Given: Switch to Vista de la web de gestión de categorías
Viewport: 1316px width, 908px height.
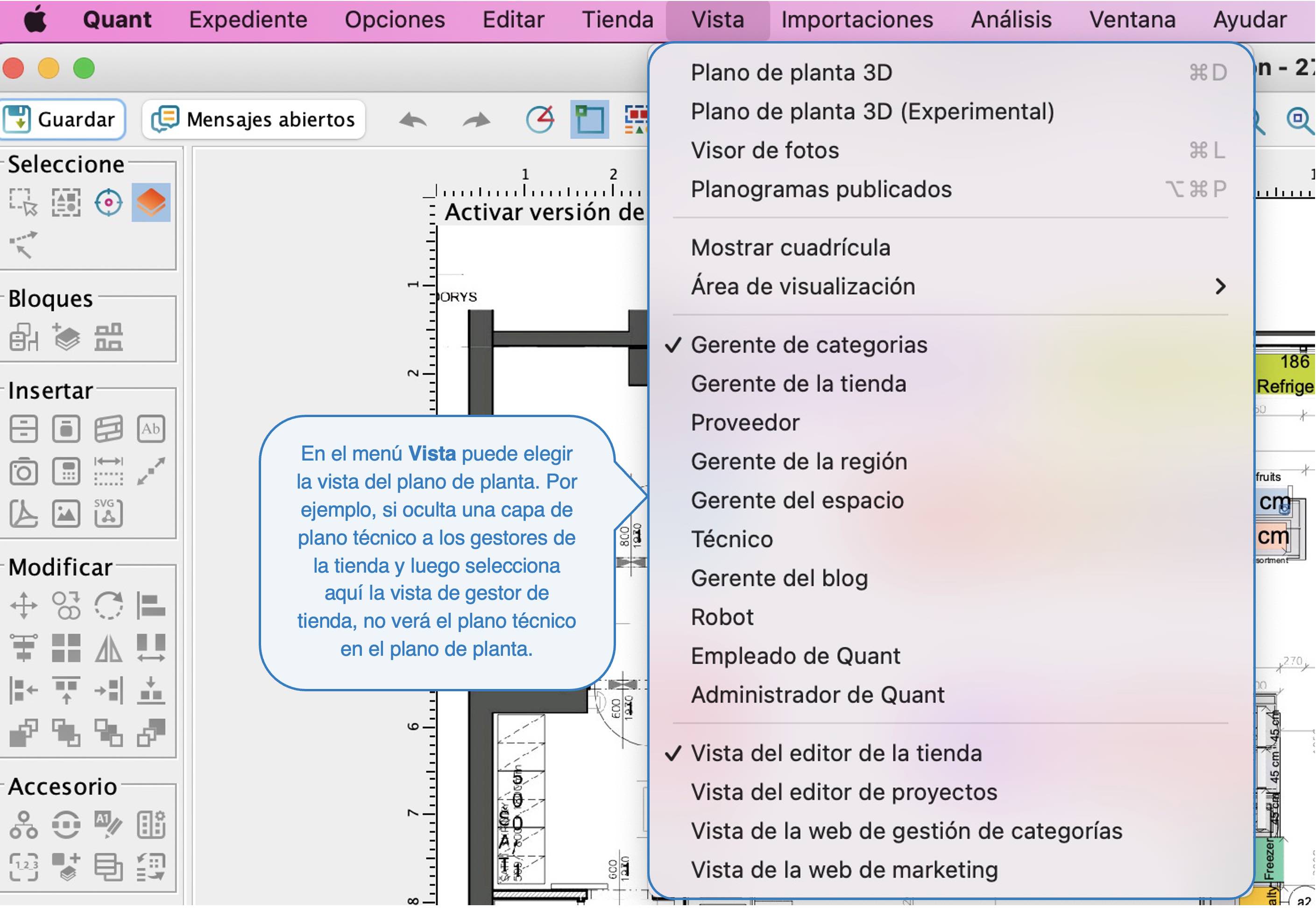Looking at the screenshot, I should (951, 832).
